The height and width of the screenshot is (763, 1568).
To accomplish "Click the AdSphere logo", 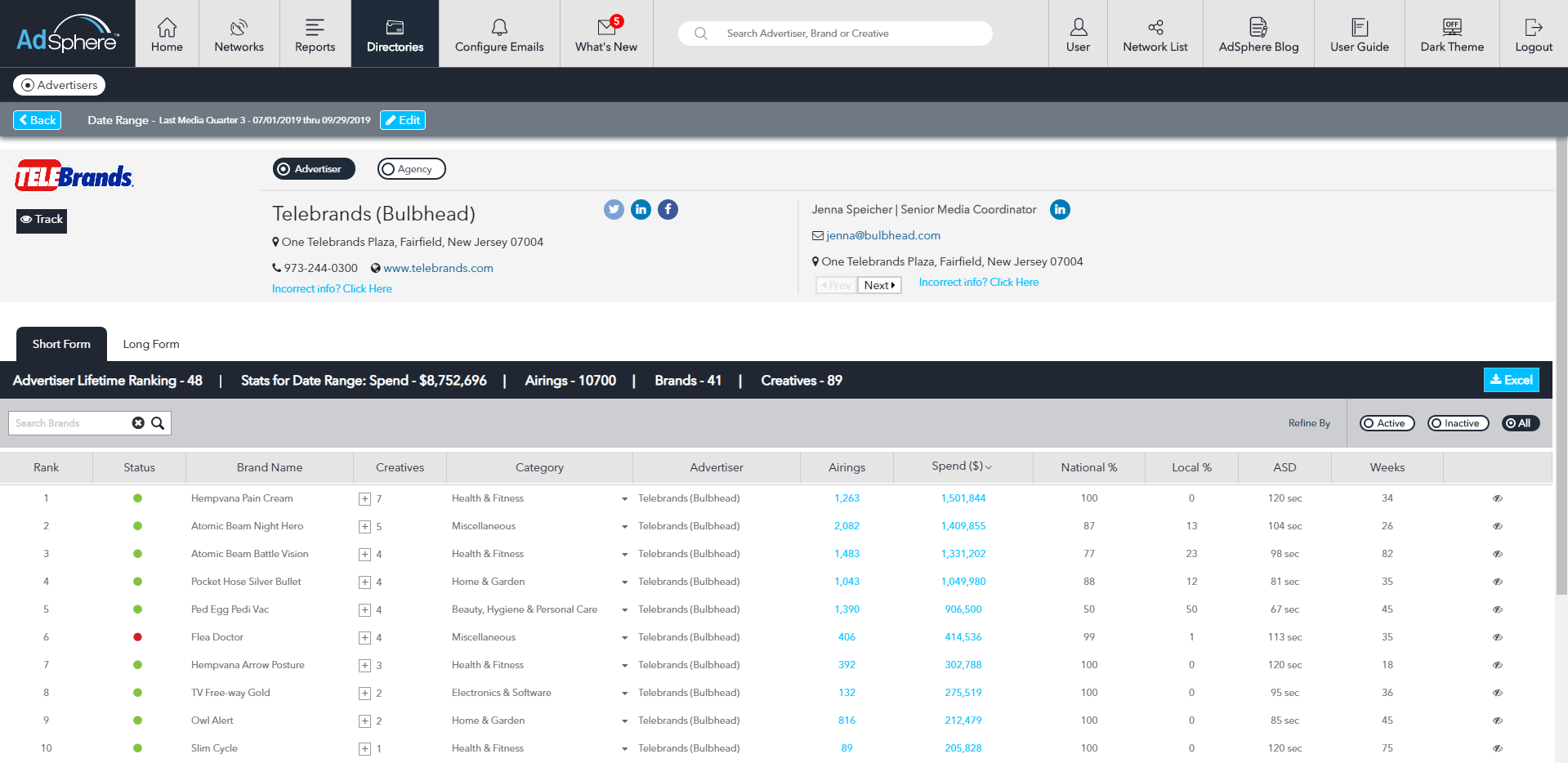I will tap(68, 33).
